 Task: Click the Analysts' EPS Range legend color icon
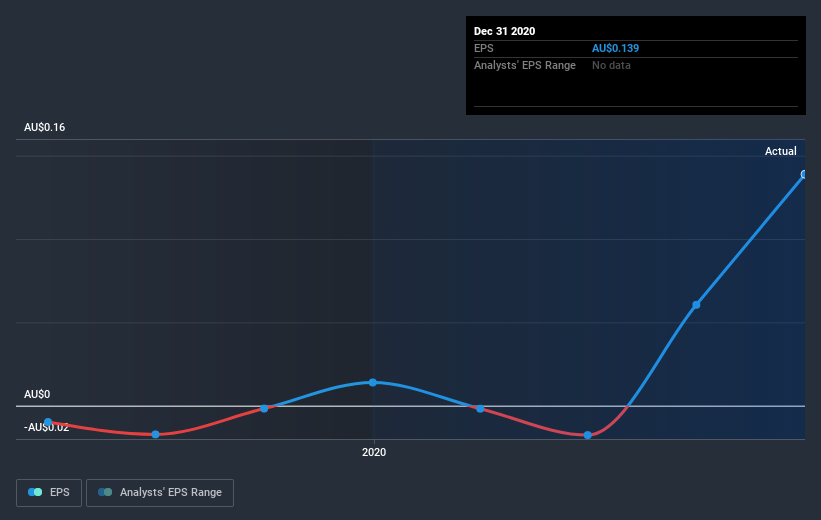point(105,492)
